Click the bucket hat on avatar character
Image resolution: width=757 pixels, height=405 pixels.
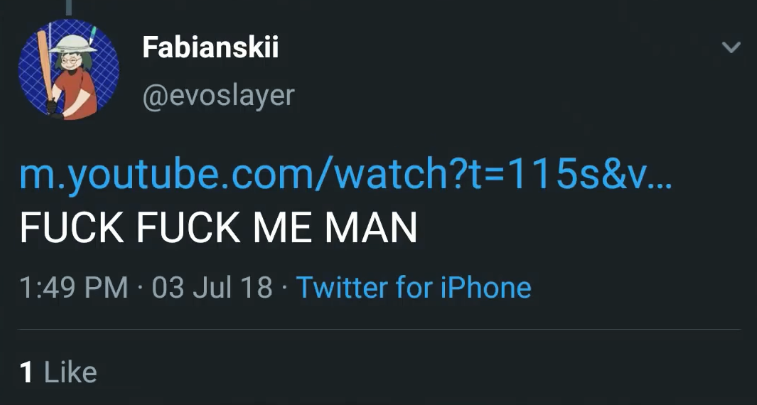coord(73,44)
